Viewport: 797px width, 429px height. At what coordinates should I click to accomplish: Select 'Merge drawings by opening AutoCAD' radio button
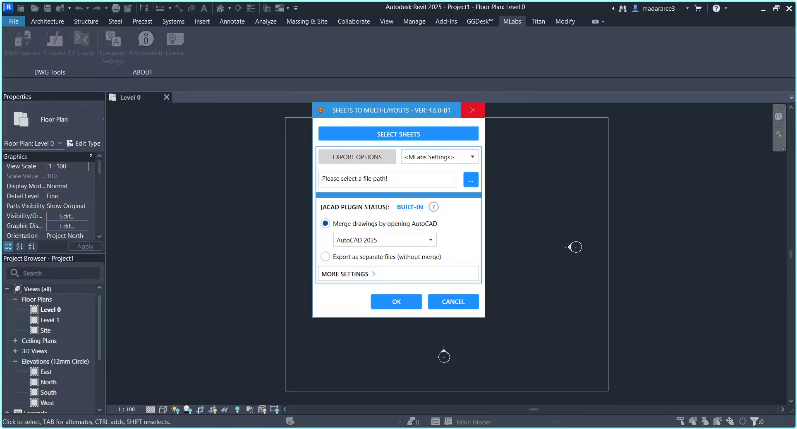tap(325, 223)
